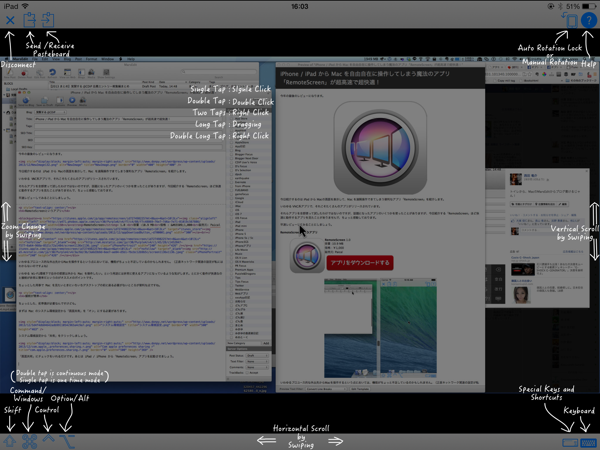This screenshot has width=600, height=450.
Task: Toggle the Option/Alt modifier key icon
Action: tap(67, 441)
